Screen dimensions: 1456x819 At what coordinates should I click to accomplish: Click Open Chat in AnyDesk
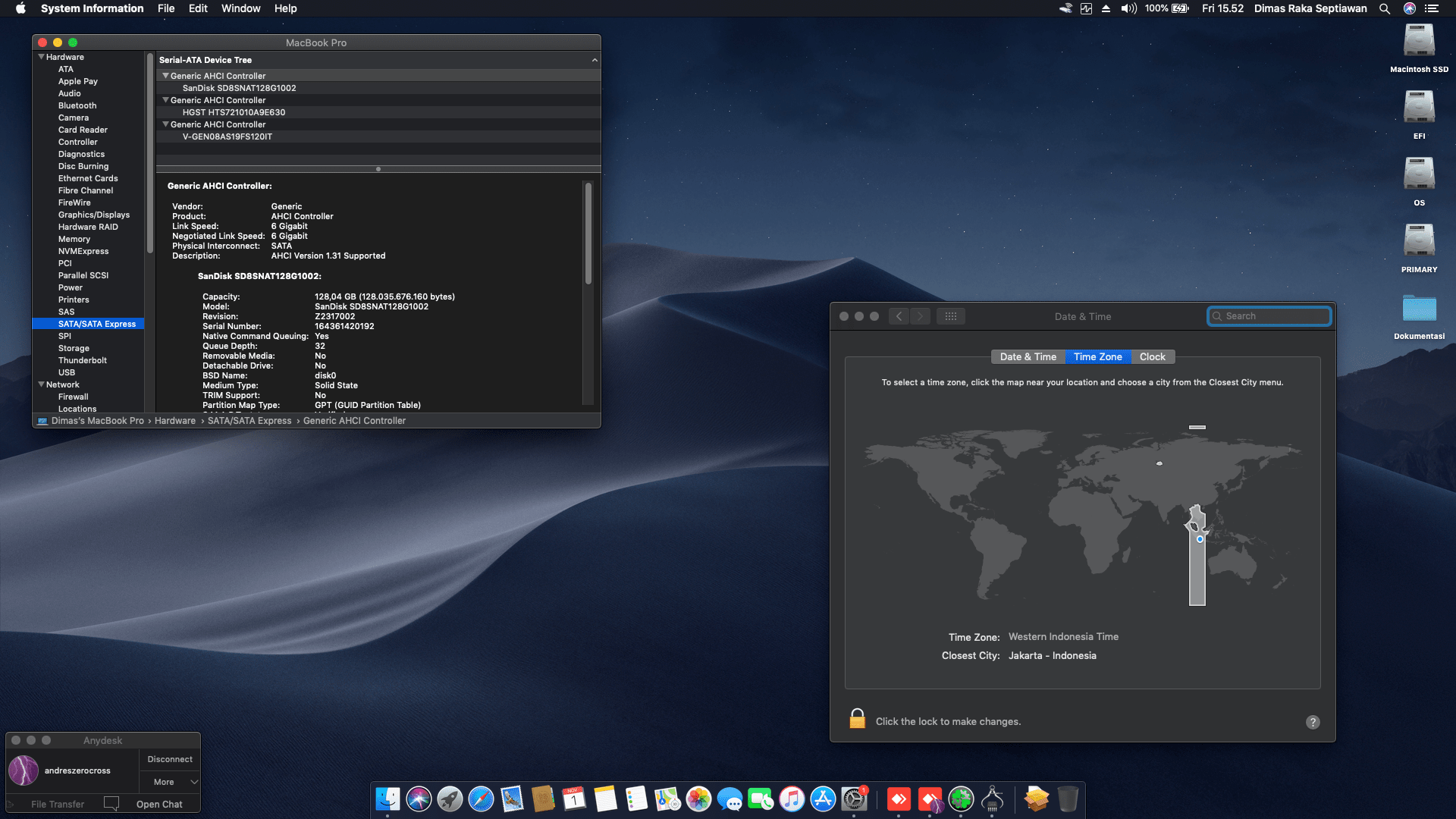tap(159, 803)
